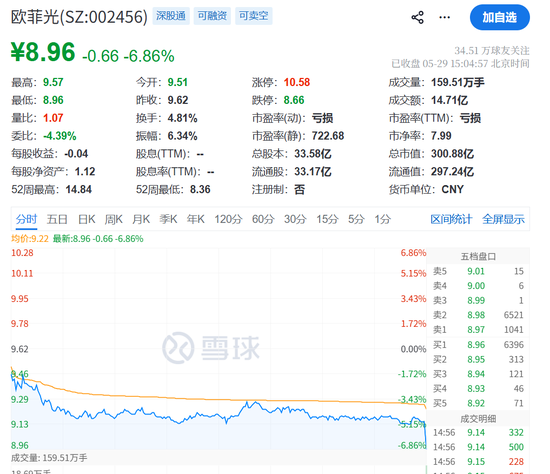Select the 5分 interval tab
This screenshot has width=550, height=474.
356,220
